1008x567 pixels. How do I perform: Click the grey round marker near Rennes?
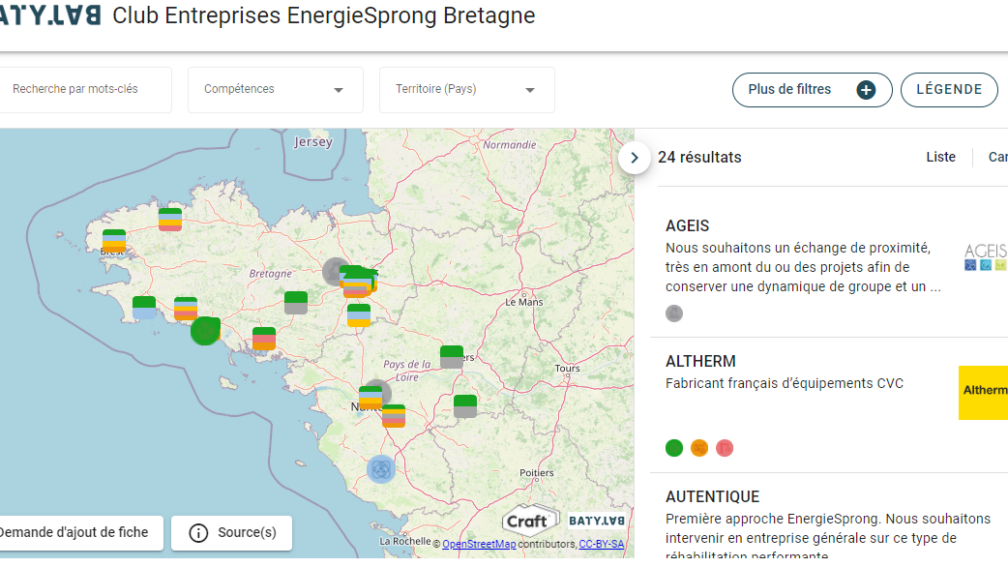point(334,271)
